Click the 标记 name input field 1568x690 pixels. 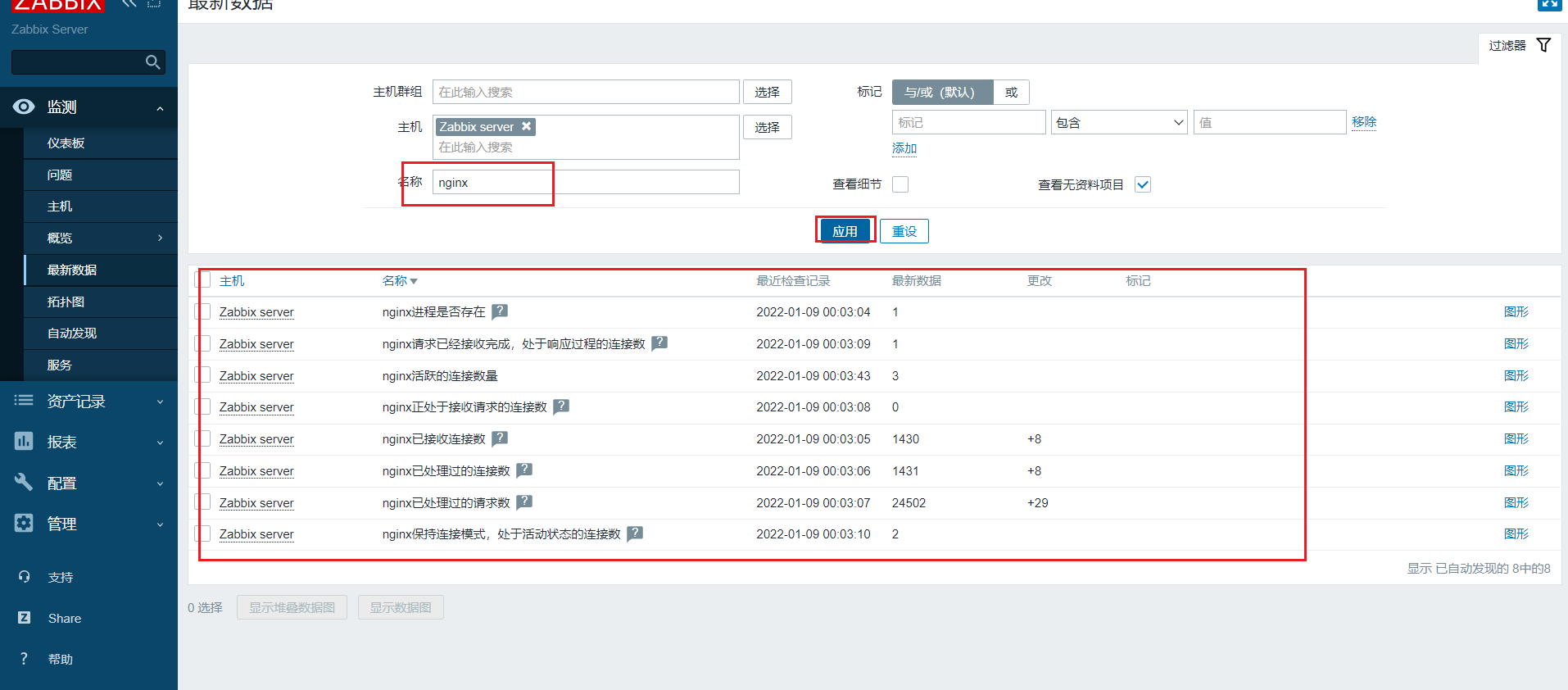point(969,122)
